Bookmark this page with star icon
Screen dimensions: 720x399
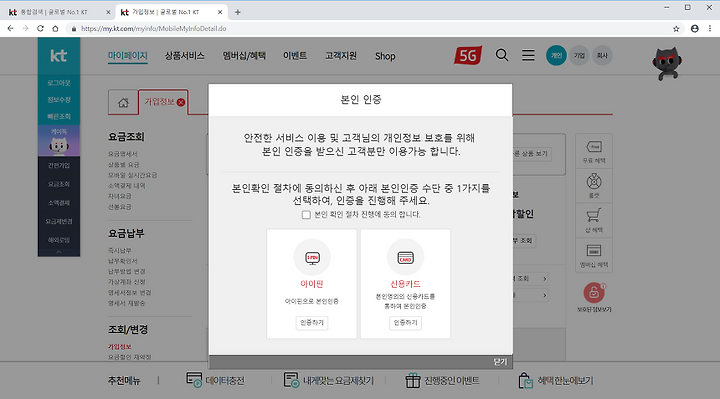676,28
